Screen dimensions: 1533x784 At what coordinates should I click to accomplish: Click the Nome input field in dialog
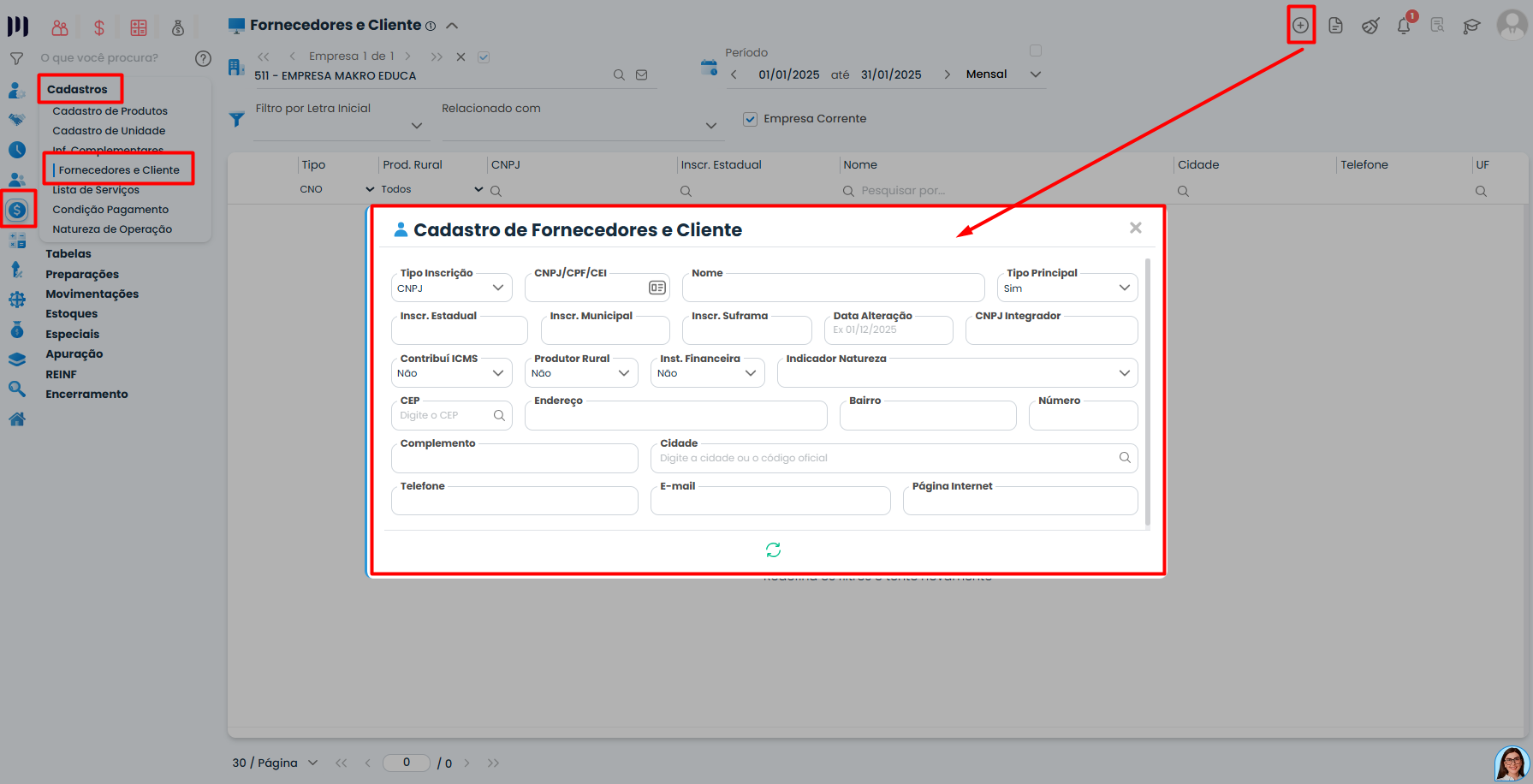[x=833, y=289]
